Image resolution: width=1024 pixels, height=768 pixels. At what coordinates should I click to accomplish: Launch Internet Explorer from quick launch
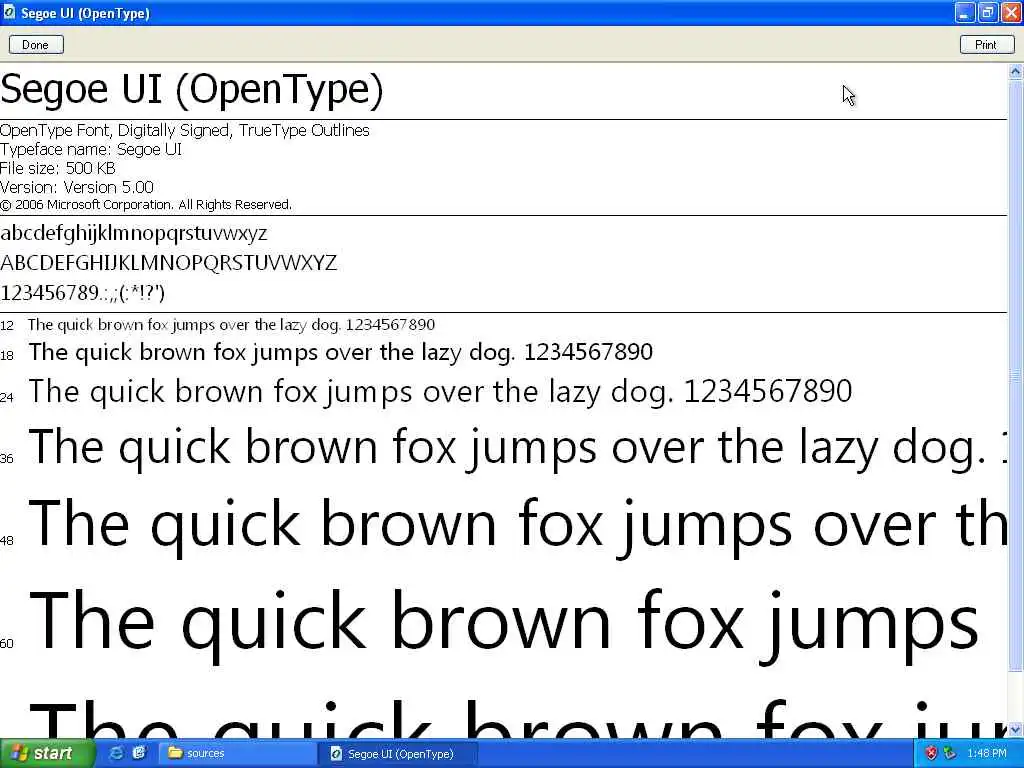[116, 753]
